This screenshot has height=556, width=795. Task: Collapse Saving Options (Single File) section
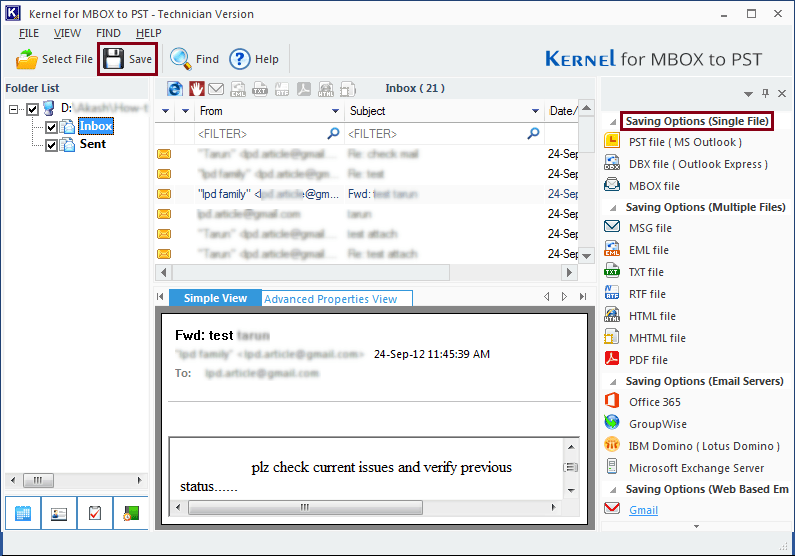[613, 122]
